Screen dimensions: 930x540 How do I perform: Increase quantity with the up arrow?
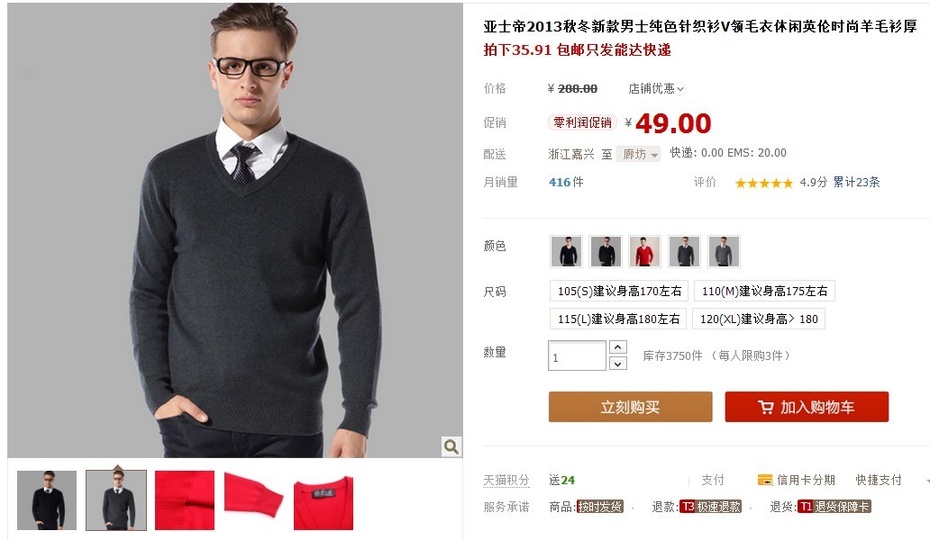click(x=617, y=347)
